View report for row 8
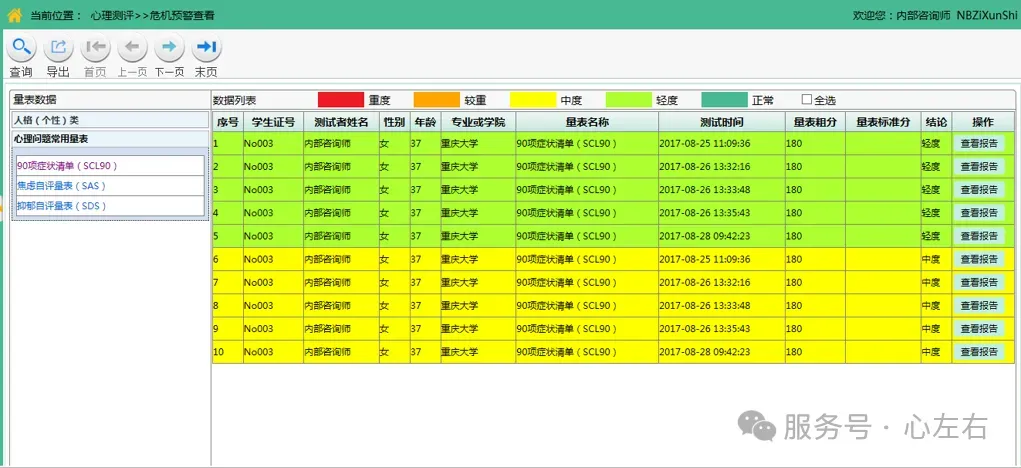This screenshot has width=1021, height=468. [979, 305]
